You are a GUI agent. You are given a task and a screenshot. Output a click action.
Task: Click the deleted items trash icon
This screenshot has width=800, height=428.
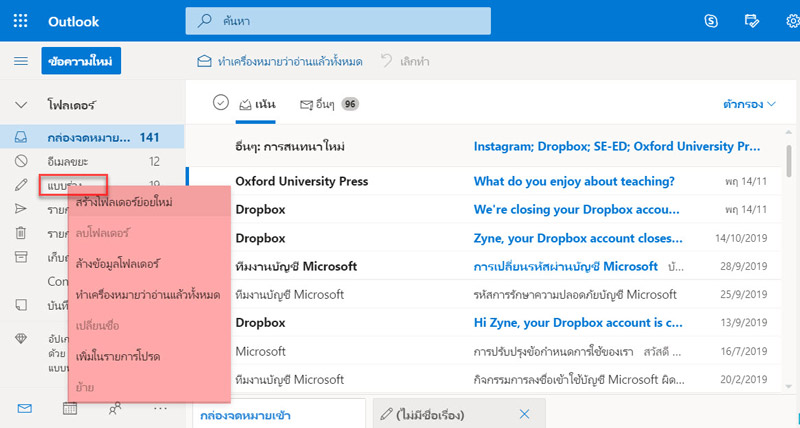pos(21,233)
